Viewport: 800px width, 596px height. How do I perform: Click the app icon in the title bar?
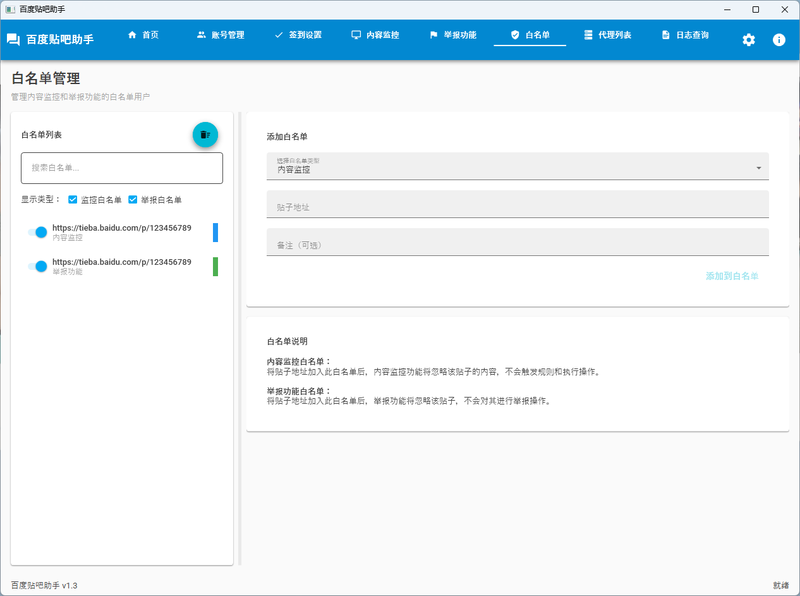click(10, 9)
